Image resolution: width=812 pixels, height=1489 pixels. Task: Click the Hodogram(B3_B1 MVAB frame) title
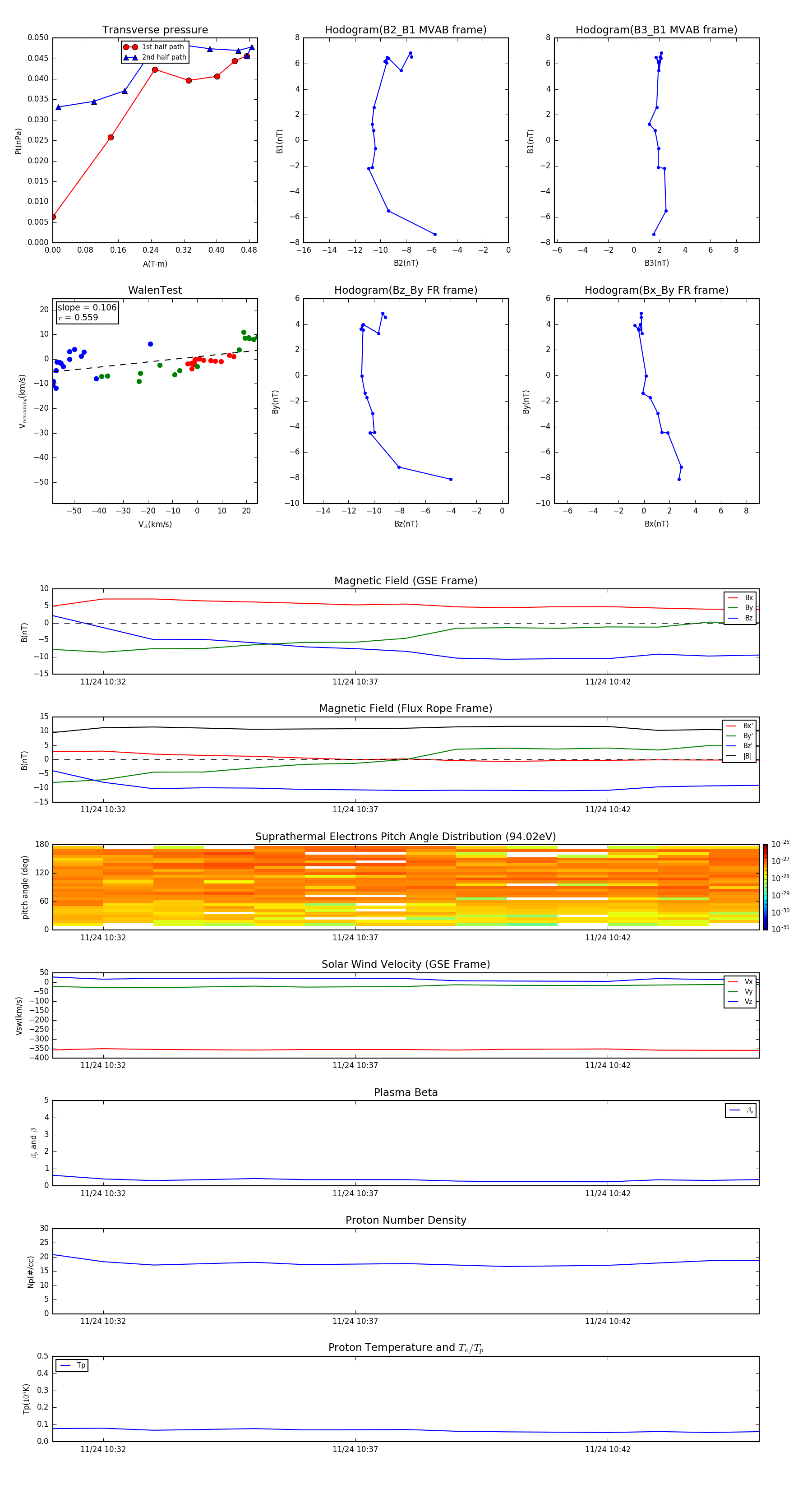pyautogui.click(x=656, y=30)
